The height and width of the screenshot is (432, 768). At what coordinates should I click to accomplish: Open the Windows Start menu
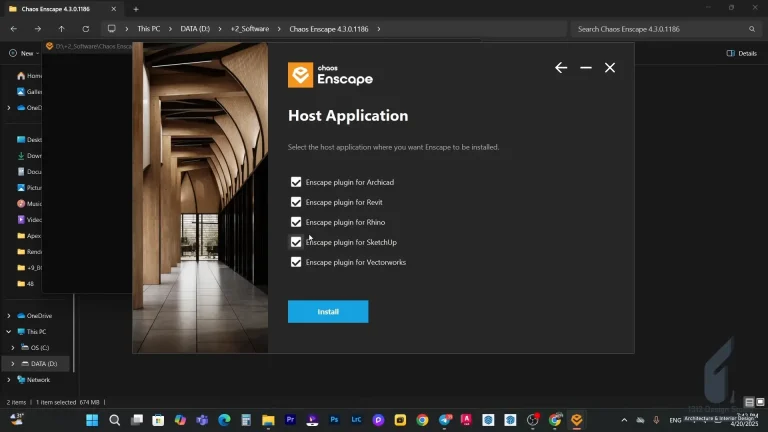click(x=92, y=420)
